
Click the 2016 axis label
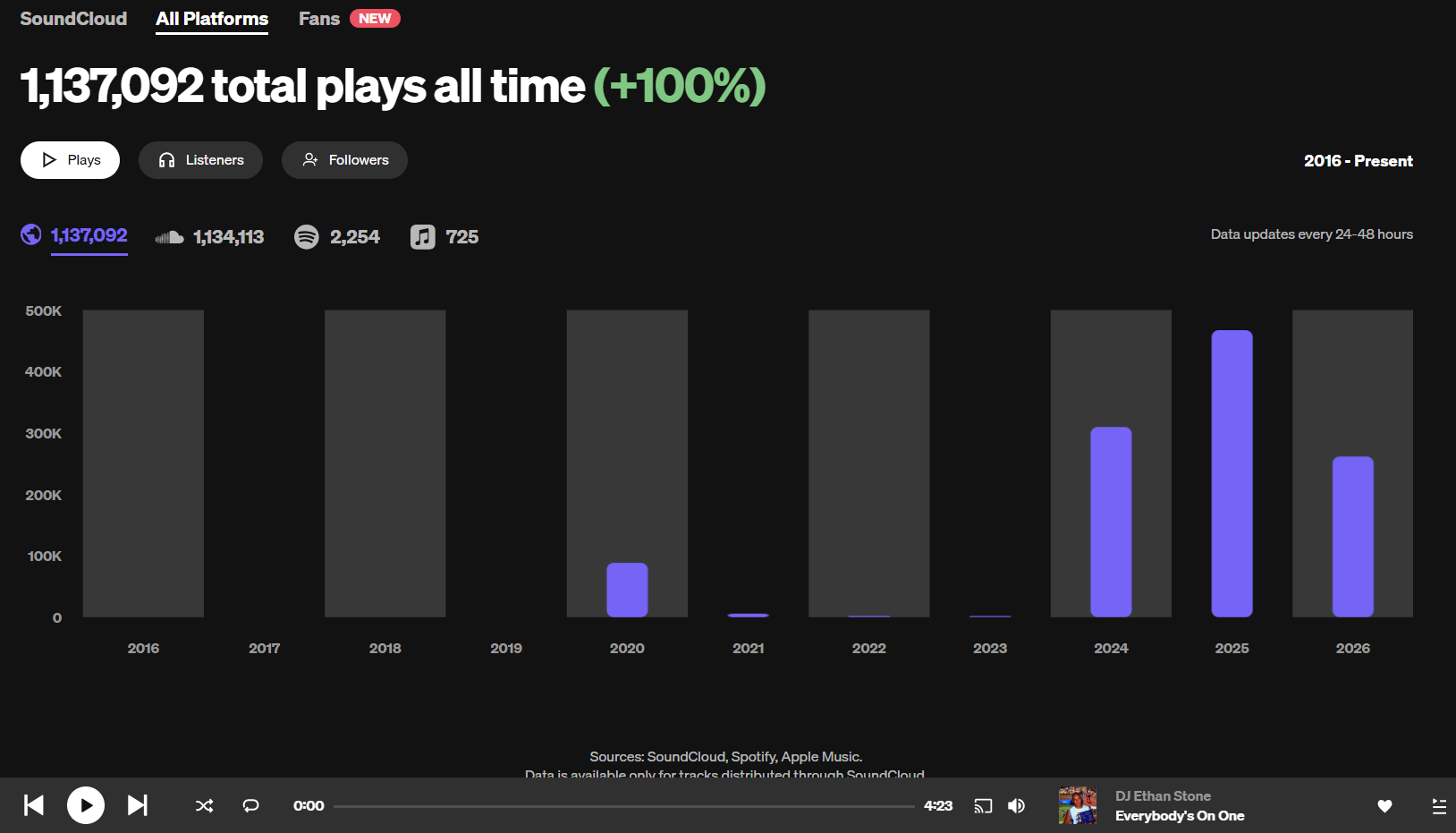[x=143, y=648]
